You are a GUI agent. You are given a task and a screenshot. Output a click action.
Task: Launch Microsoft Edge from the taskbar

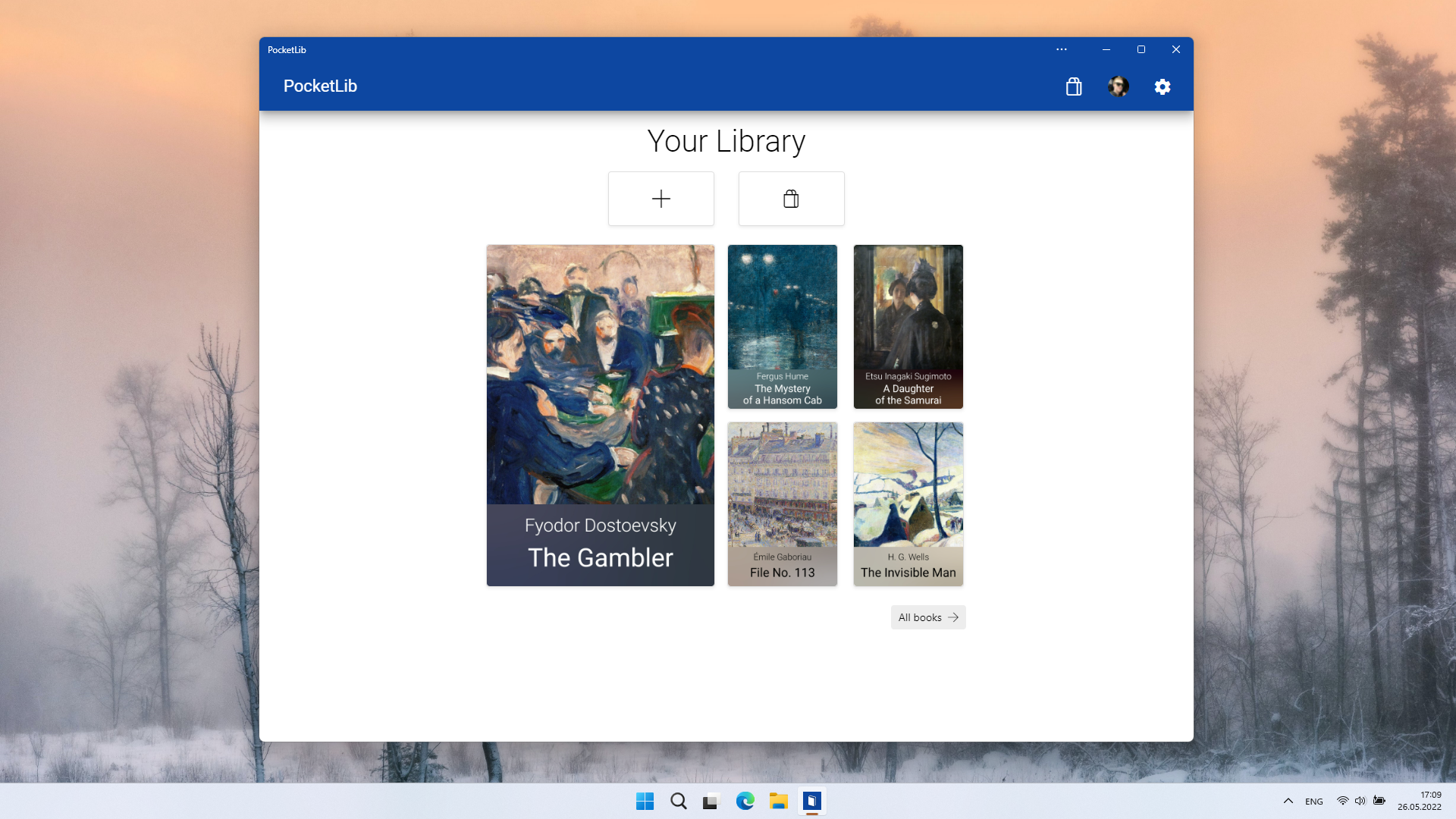pos(745,801)
